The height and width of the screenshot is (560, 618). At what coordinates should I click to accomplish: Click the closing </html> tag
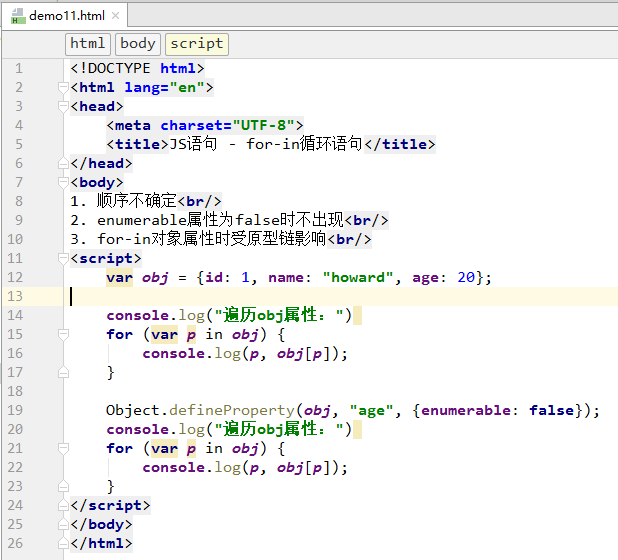[101, 543]
